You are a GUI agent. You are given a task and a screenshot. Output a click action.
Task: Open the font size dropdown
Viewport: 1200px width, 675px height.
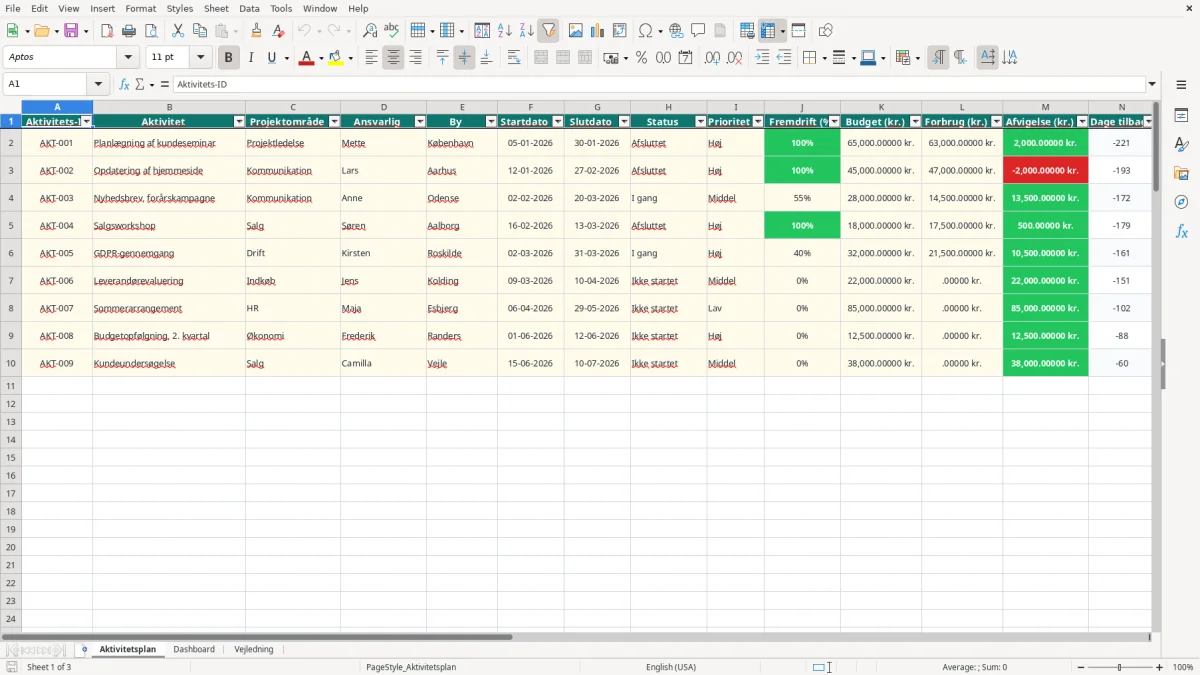point(200,58)
